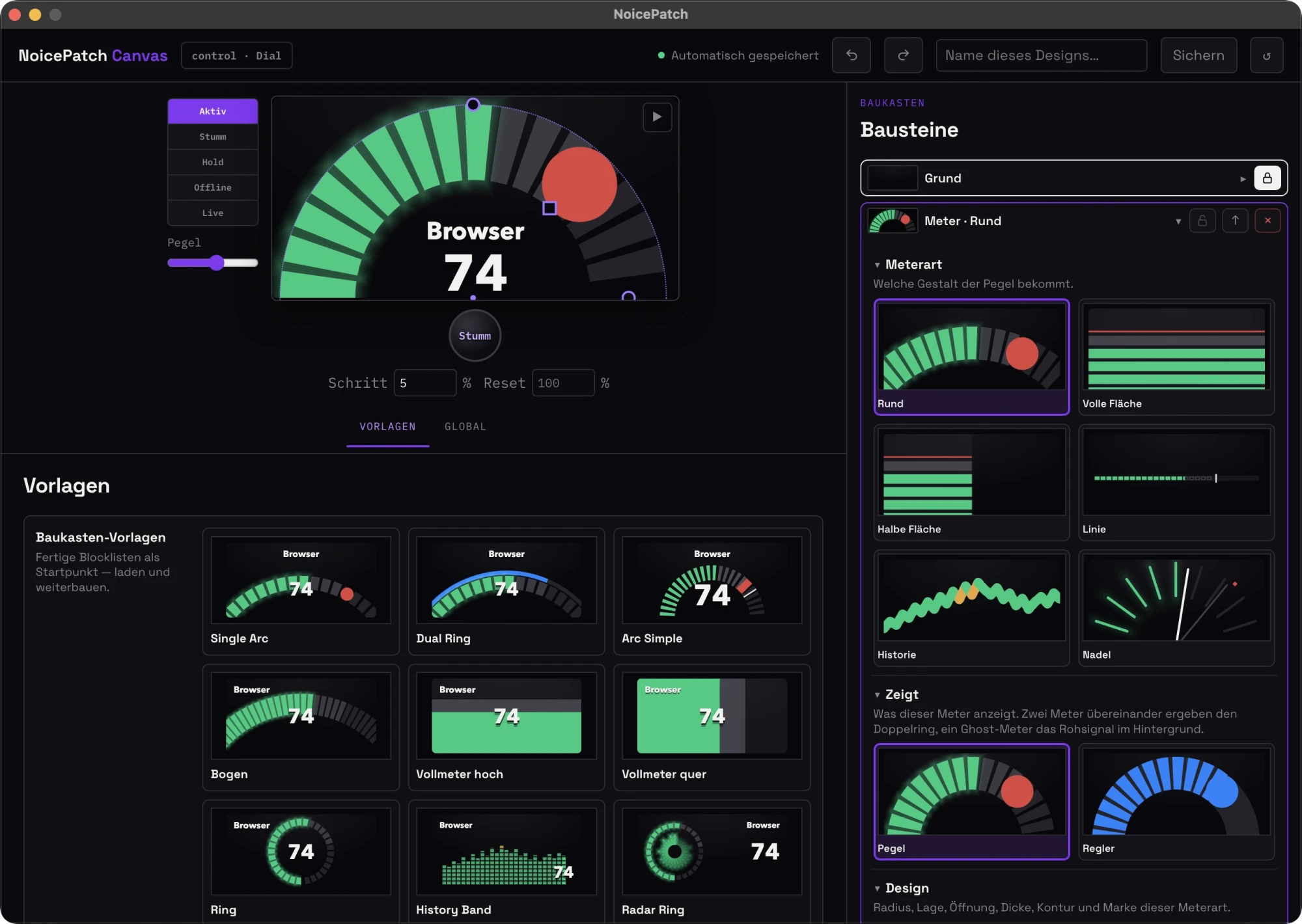Adjust the Pegel slider
This screenshot has height=924, width=1302.
coord(213,263)
